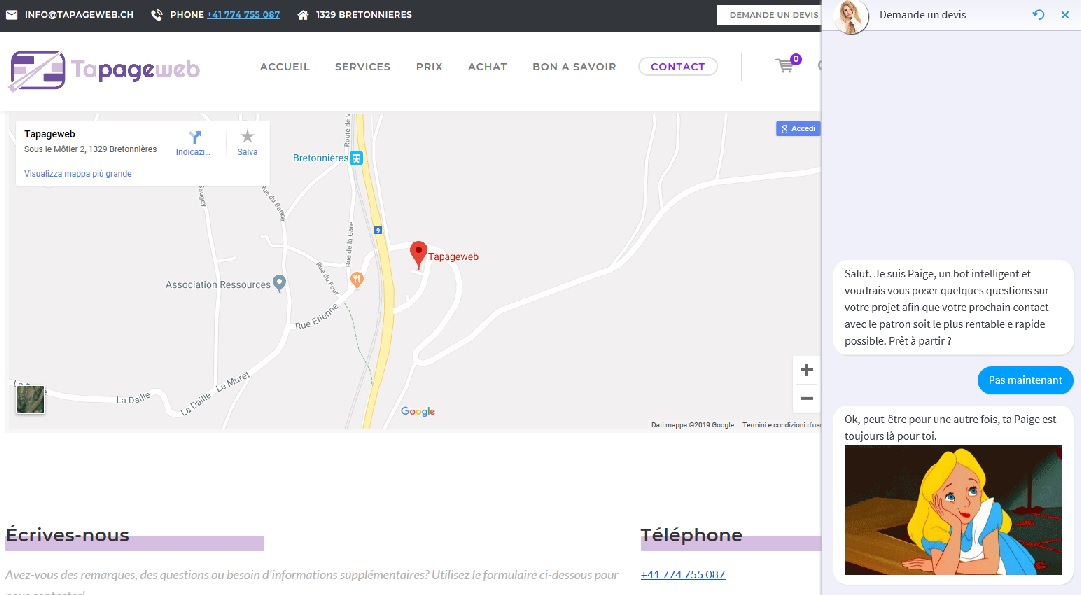Click the Accedi sign-in button on map
This screenshot has height=595, width=1081.
point(798,128)
